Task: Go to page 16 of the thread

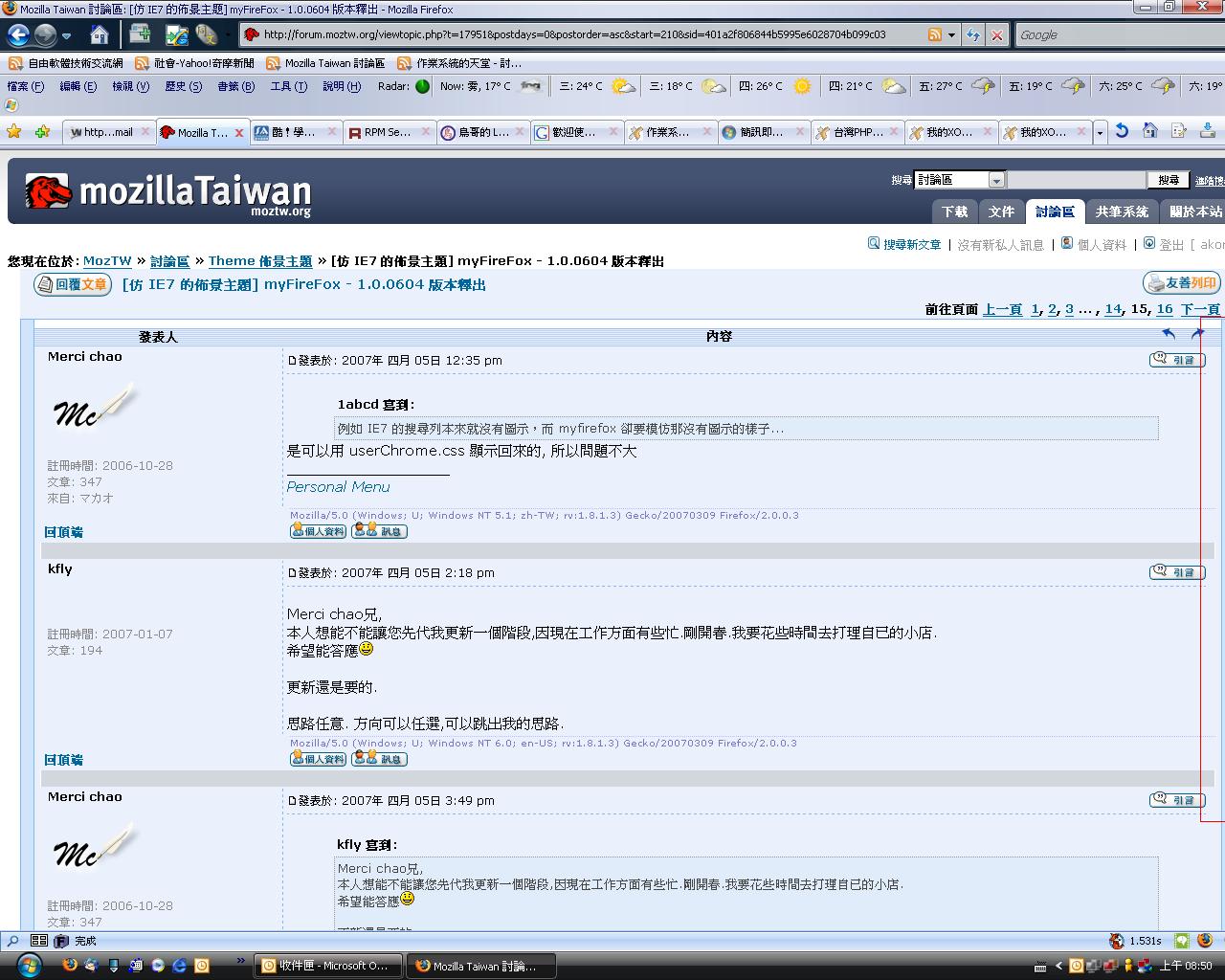Action: (1164, 309)
